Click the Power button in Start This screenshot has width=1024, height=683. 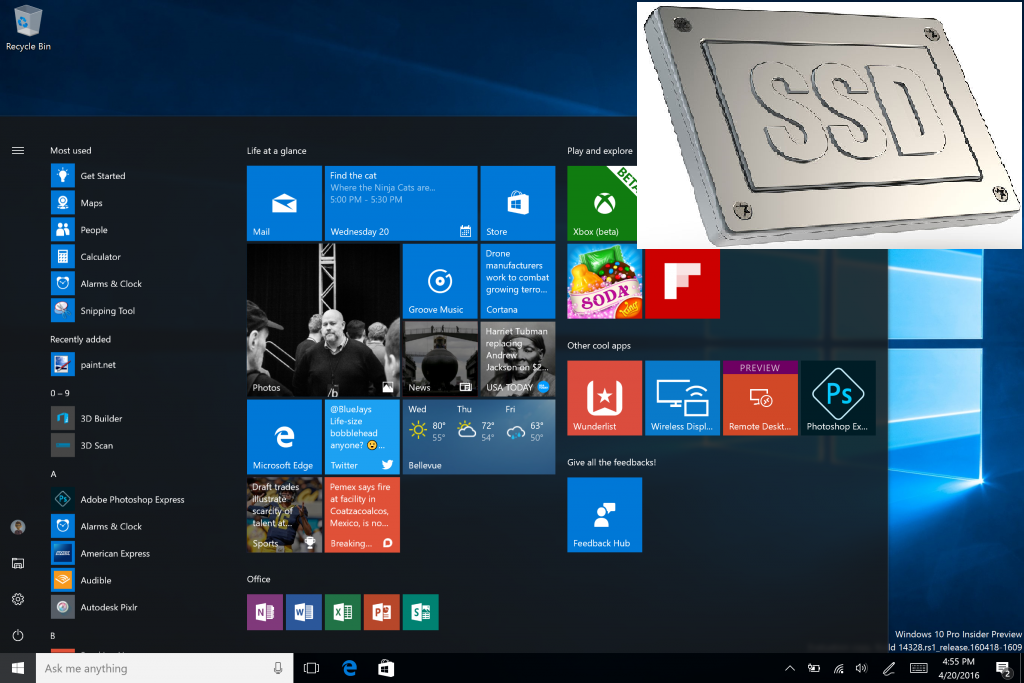(18, 635)
